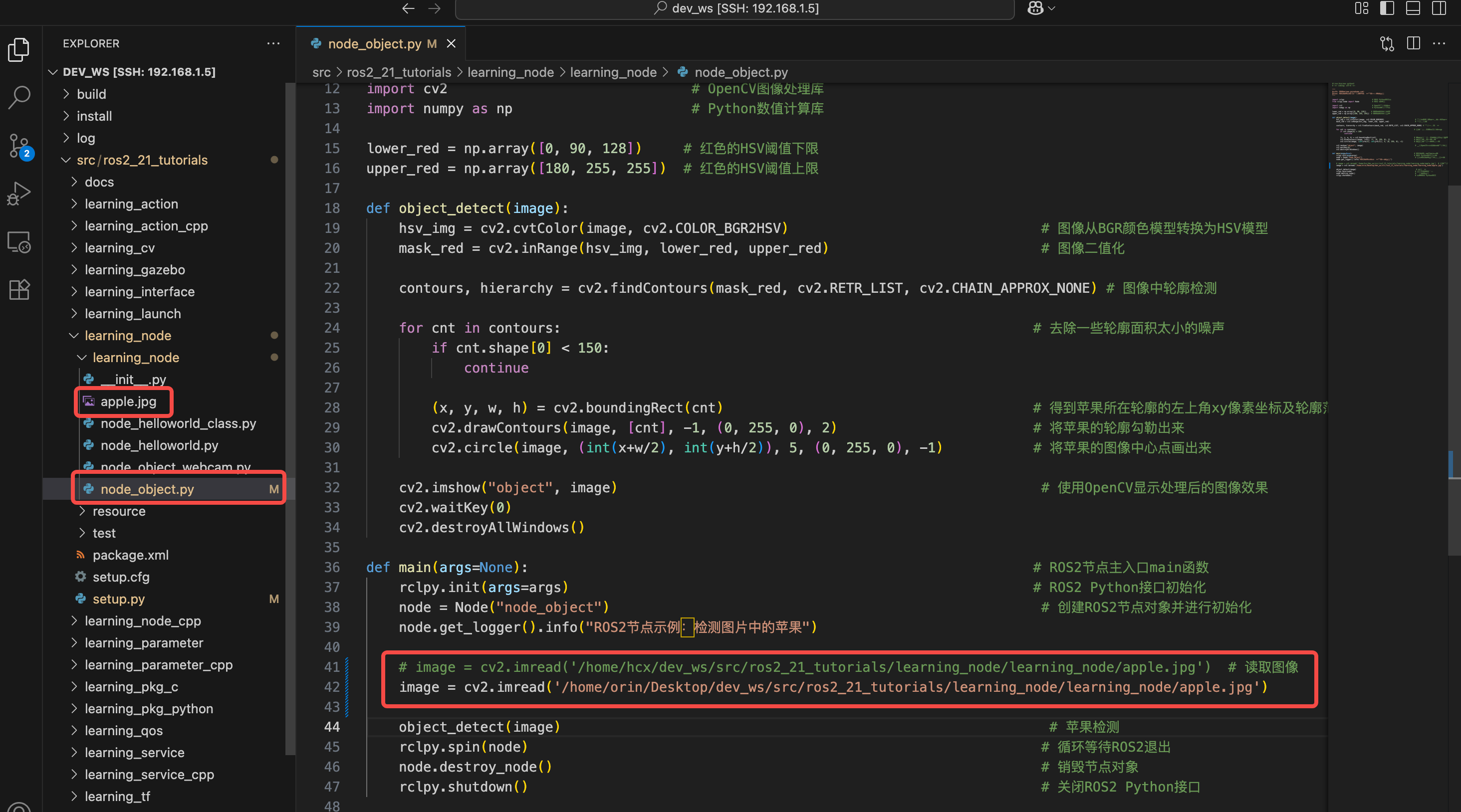Image resolution: width=1461 pixels, height=812 pixels.
Task: Open Copilot chat icon in title bar
Action: [x=1035, y=8]
